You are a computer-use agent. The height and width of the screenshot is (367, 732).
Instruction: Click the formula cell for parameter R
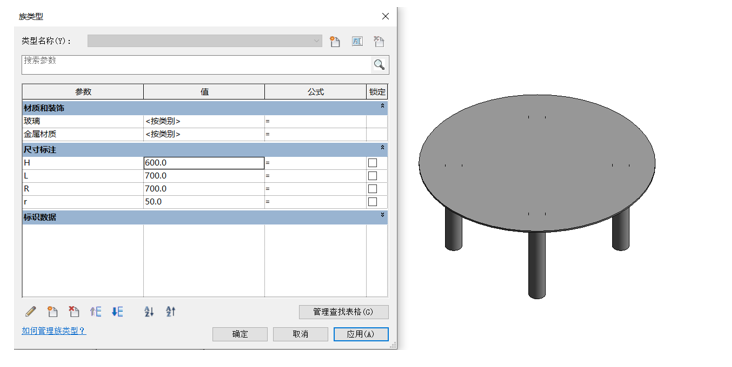pyautogui.click(x=316, y=189)
